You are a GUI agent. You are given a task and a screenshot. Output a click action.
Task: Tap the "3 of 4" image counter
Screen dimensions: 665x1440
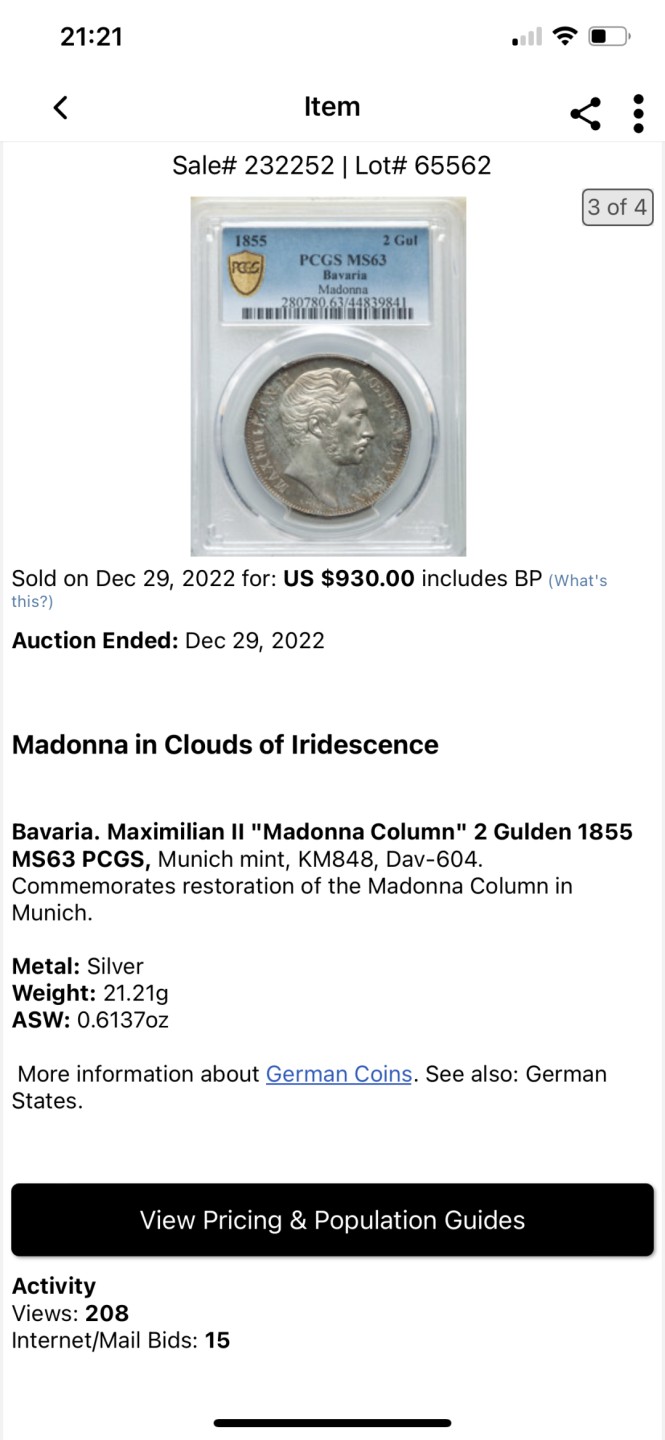[617, 207]
